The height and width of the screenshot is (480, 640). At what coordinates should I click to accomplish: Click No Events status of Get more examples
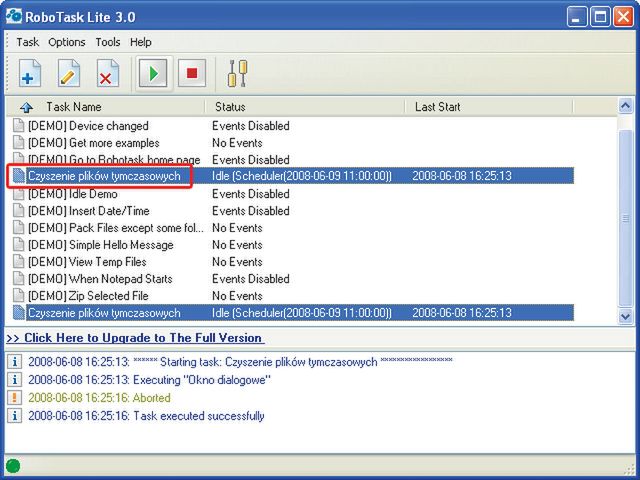pyautogui.click(x=237, y=143)
